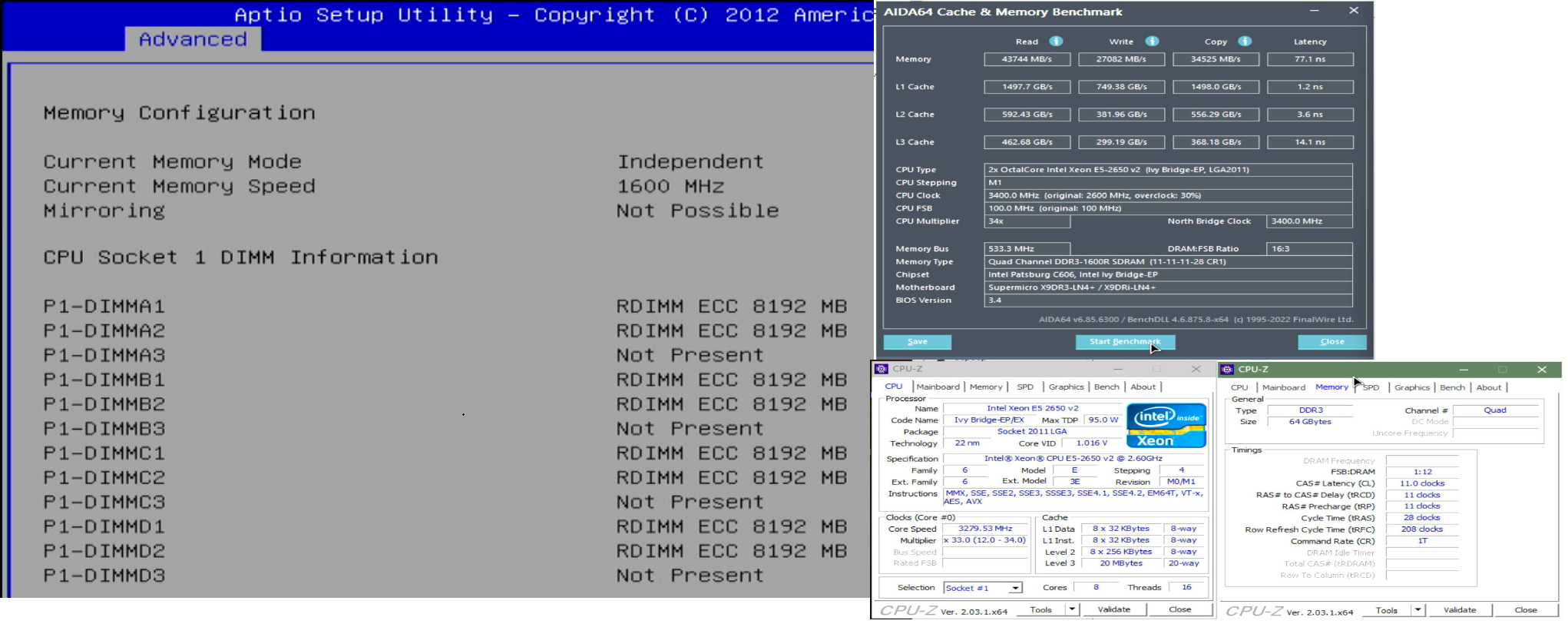Click the CPU-Z title icon of the memory timings window
1568x624 pixels.
tap(1227, 370)
